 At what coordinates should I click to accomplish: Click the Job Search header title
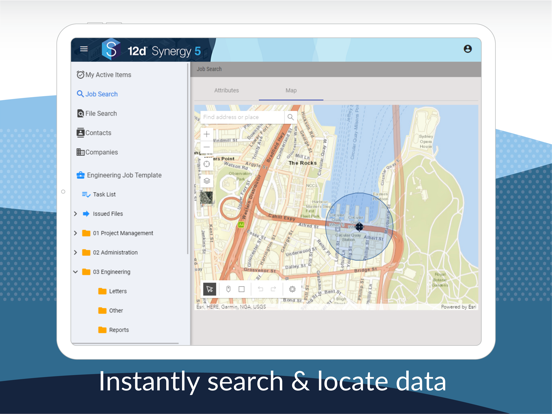point(209,69)
